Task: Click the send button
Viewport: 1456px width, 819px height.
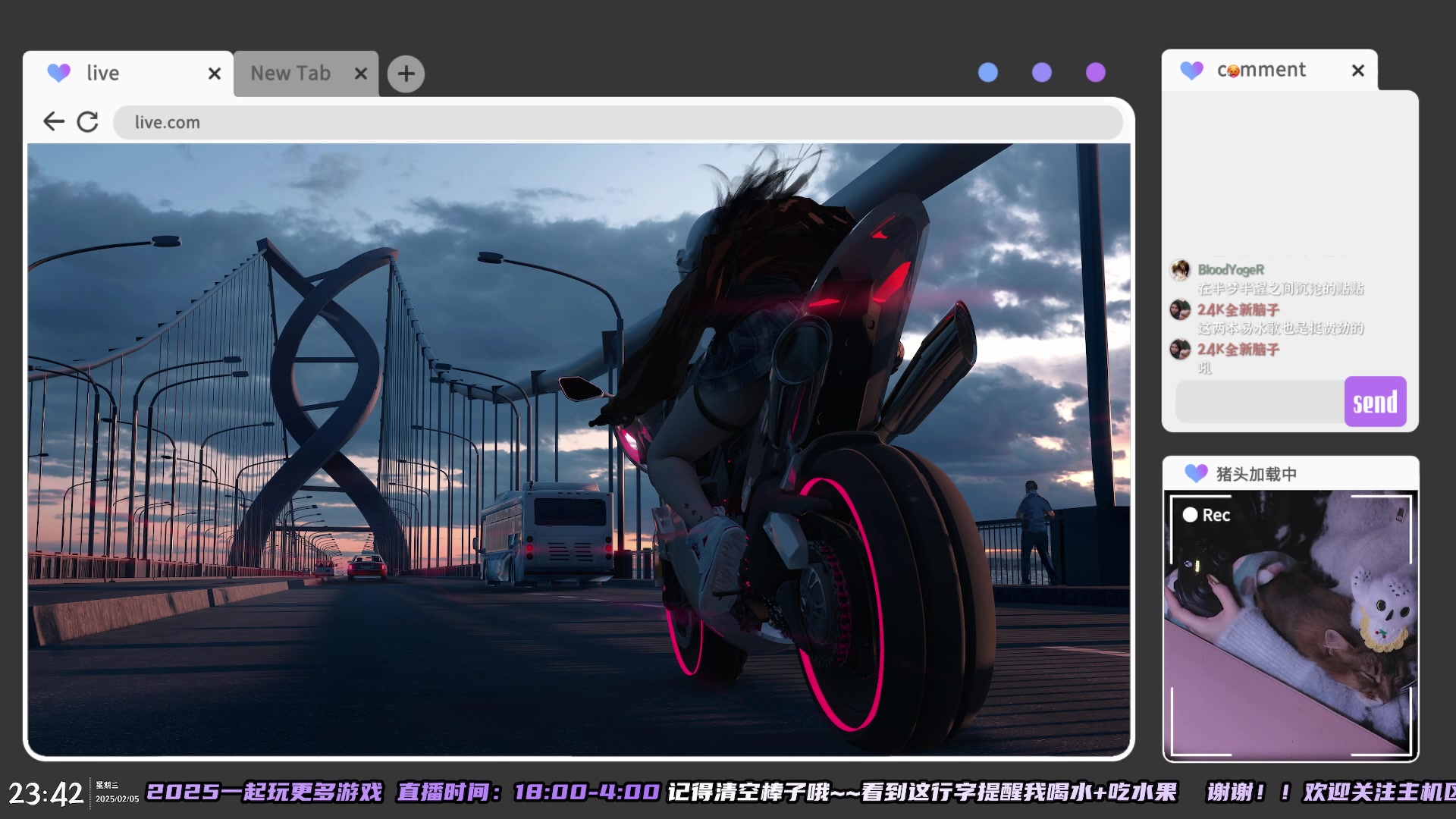Action: pos(1375,401)
